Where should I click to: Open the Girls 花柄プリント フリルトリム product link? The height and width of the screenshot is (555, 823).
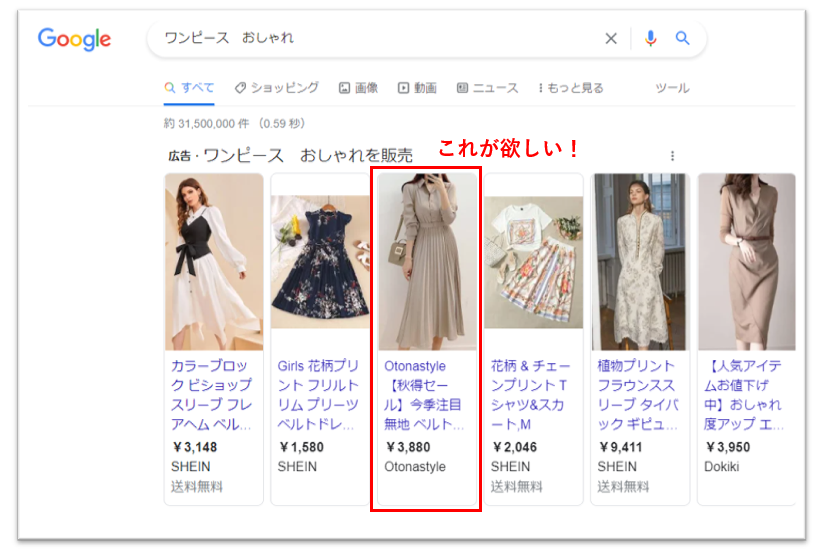[318, 395]
